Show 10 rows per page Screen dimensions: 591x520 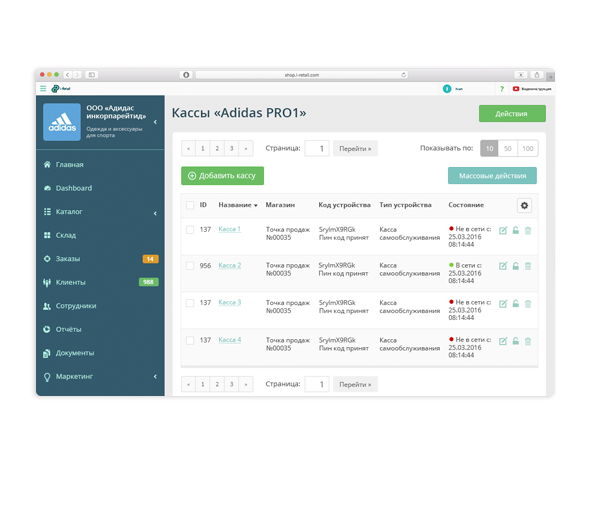click(489, 148)
